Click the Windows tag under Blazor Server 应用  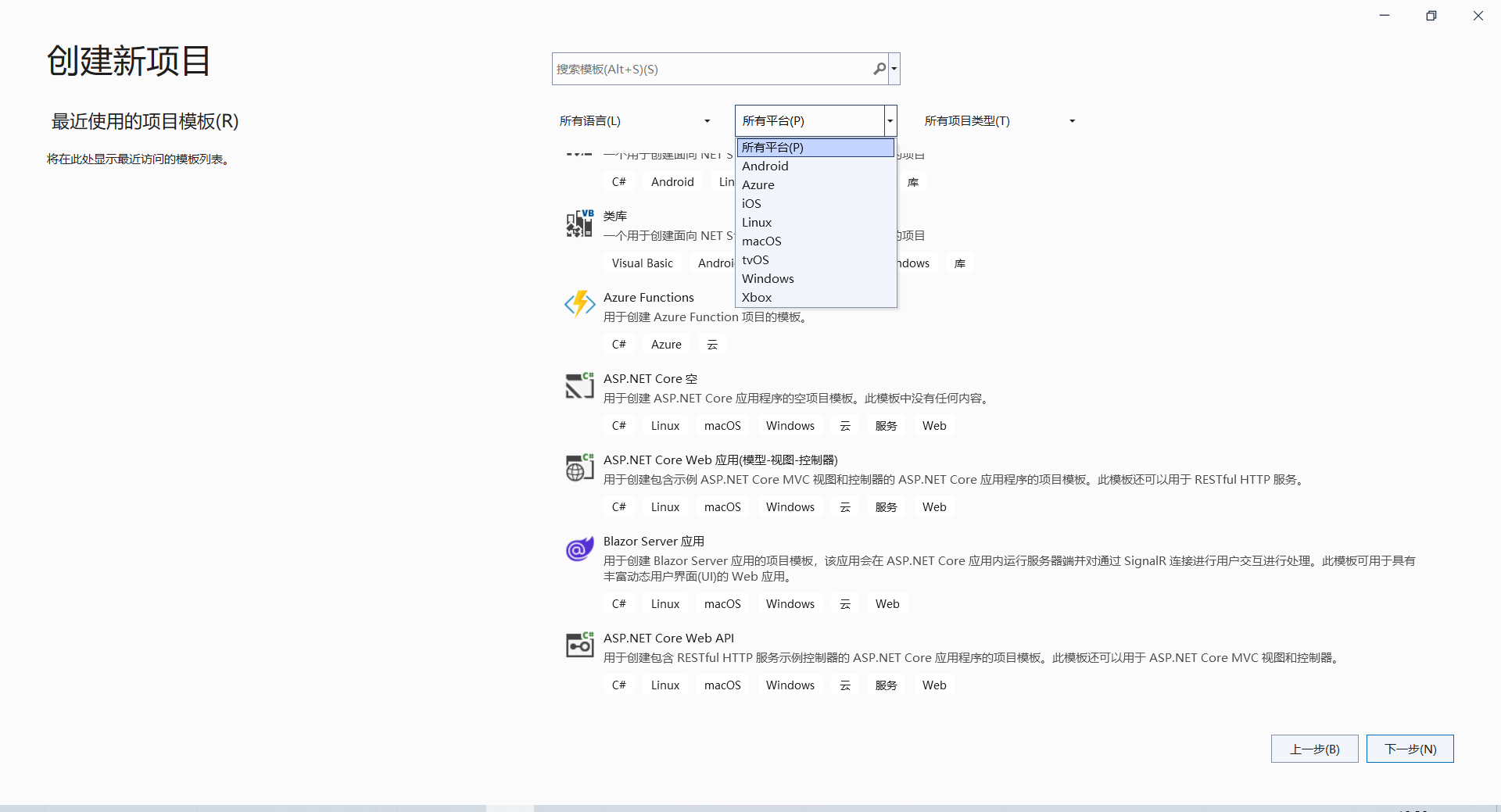point(790,604)
